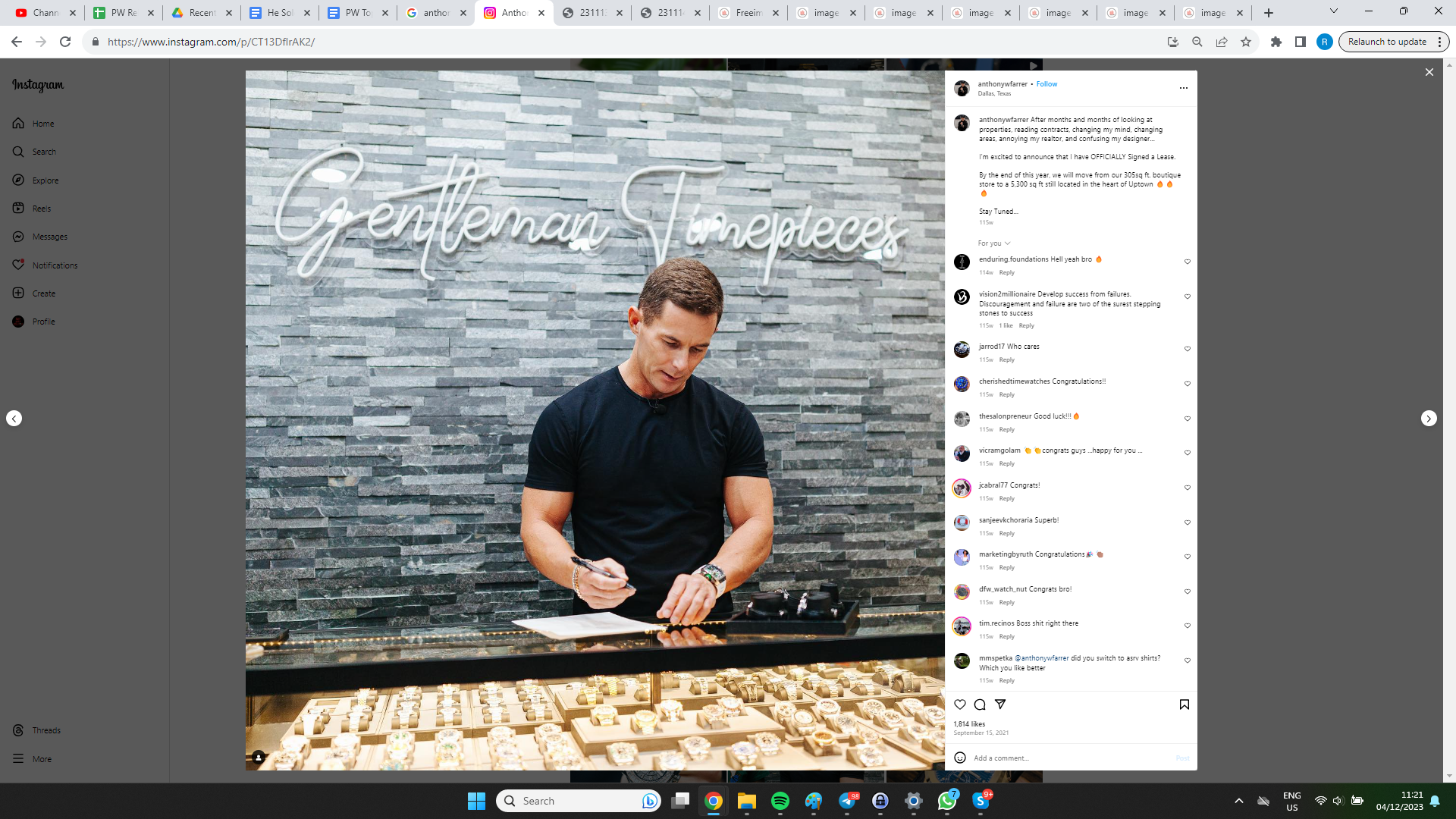Switch to the Google Drive Recent tab

[x=200, y=13]
